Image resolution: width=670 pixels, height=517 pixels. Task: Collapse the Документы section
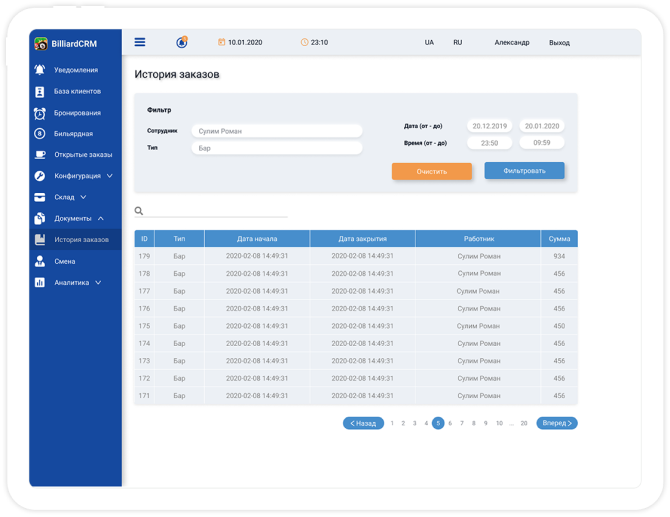[101, 218]
